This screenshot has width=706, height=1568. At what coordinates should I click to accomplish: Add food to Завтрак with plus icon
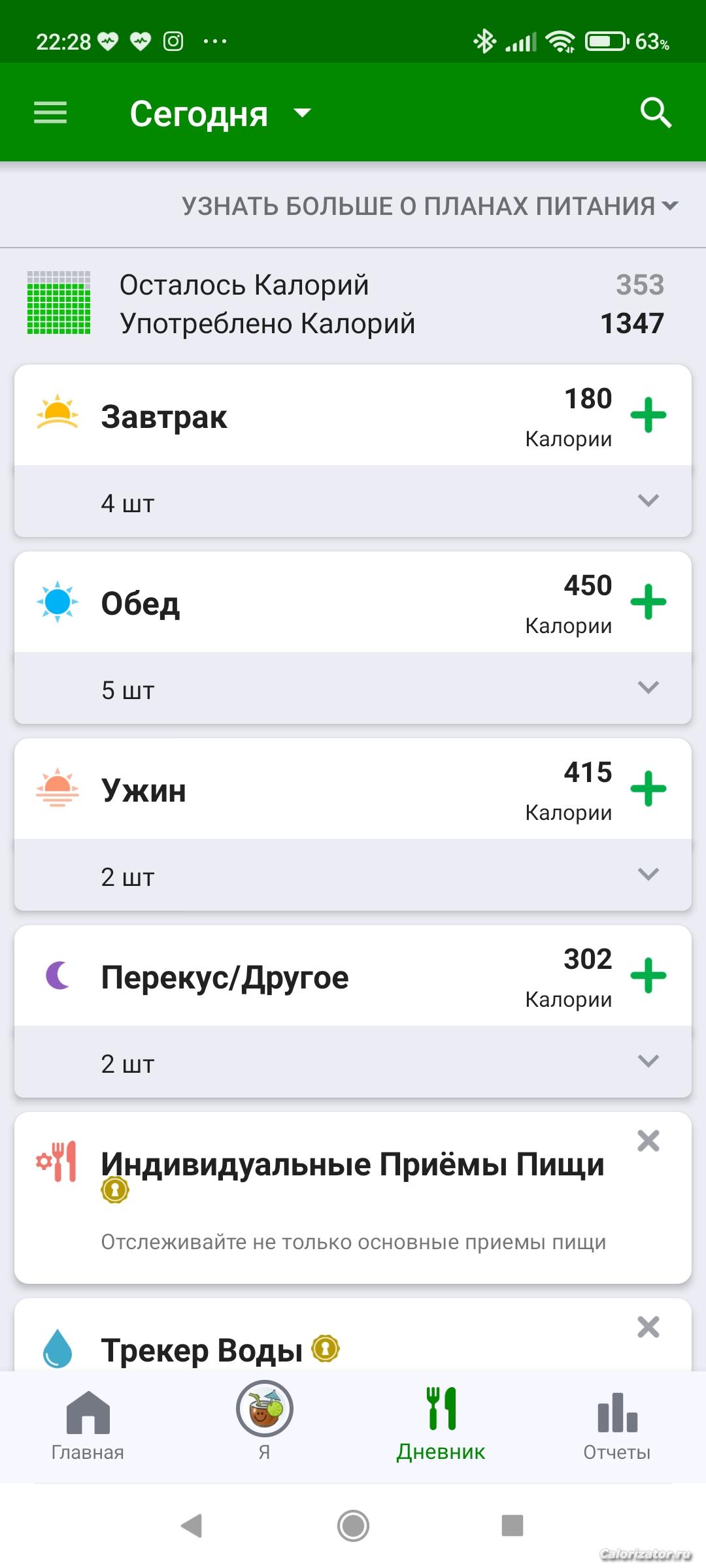pos(648,415)
